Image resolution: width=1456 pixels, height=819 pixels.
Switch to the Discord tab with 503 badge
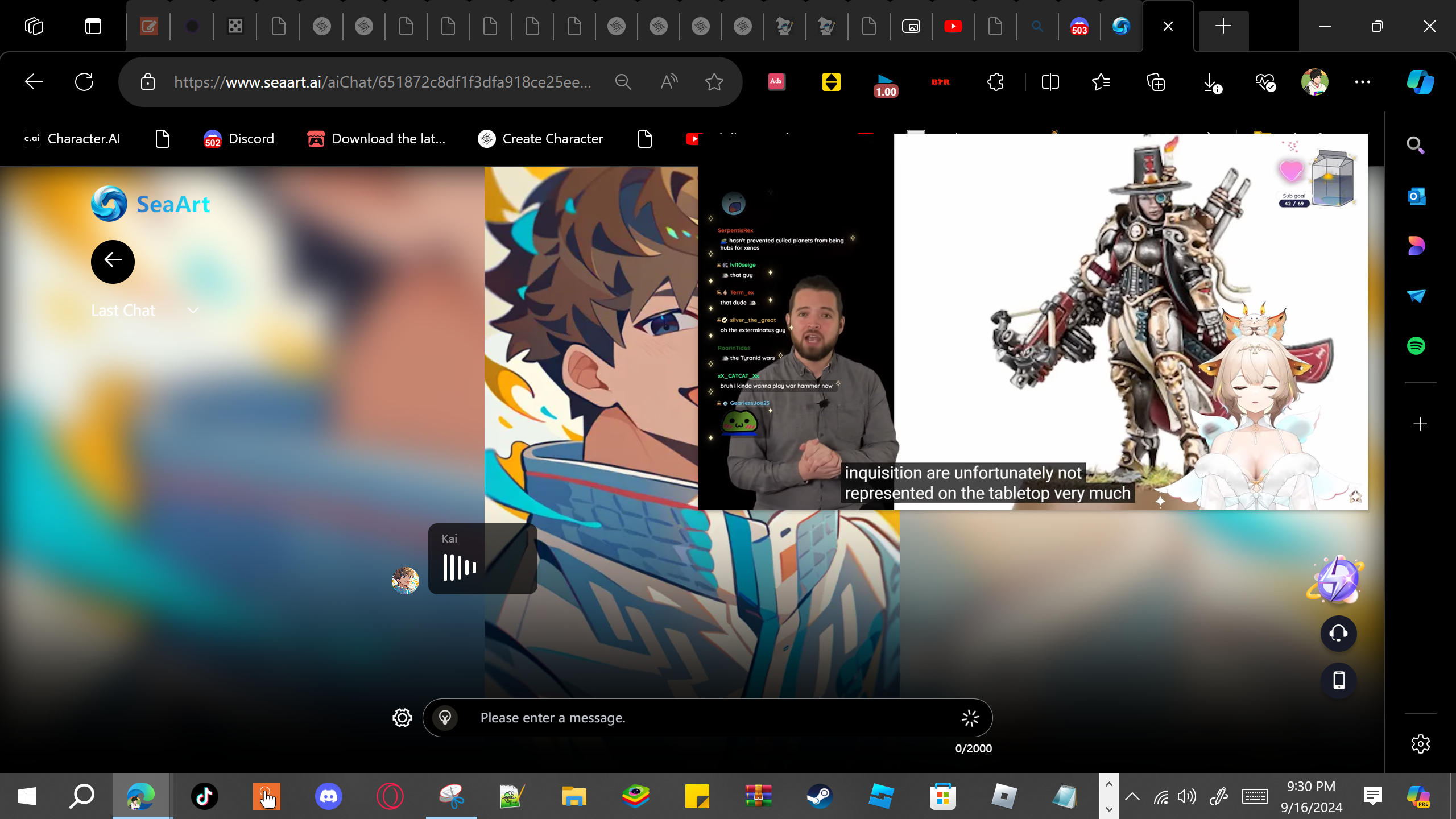pos(1079,26)
